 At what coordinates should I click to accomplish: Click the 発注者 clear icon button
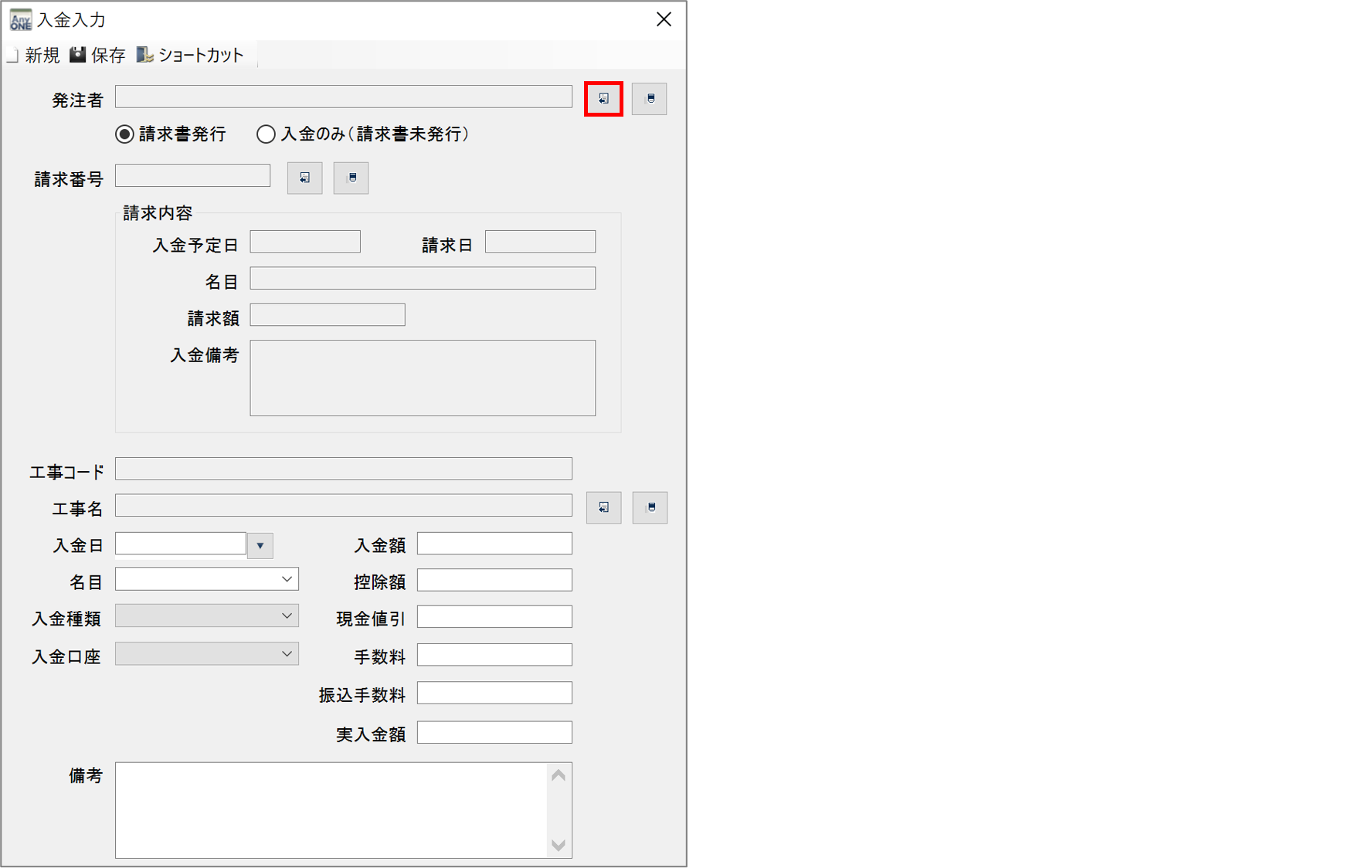(x=649, y=99)
